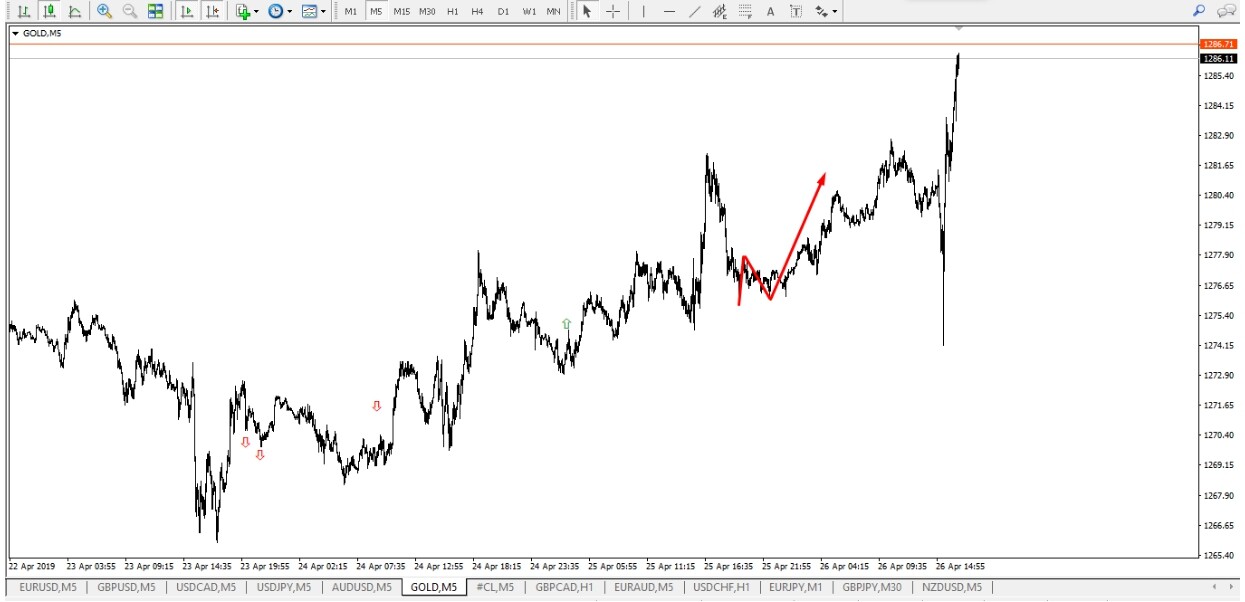The image size is (1245, 602).
Task: Click the orange 1286.71 price label
Action: point(1219,44)
